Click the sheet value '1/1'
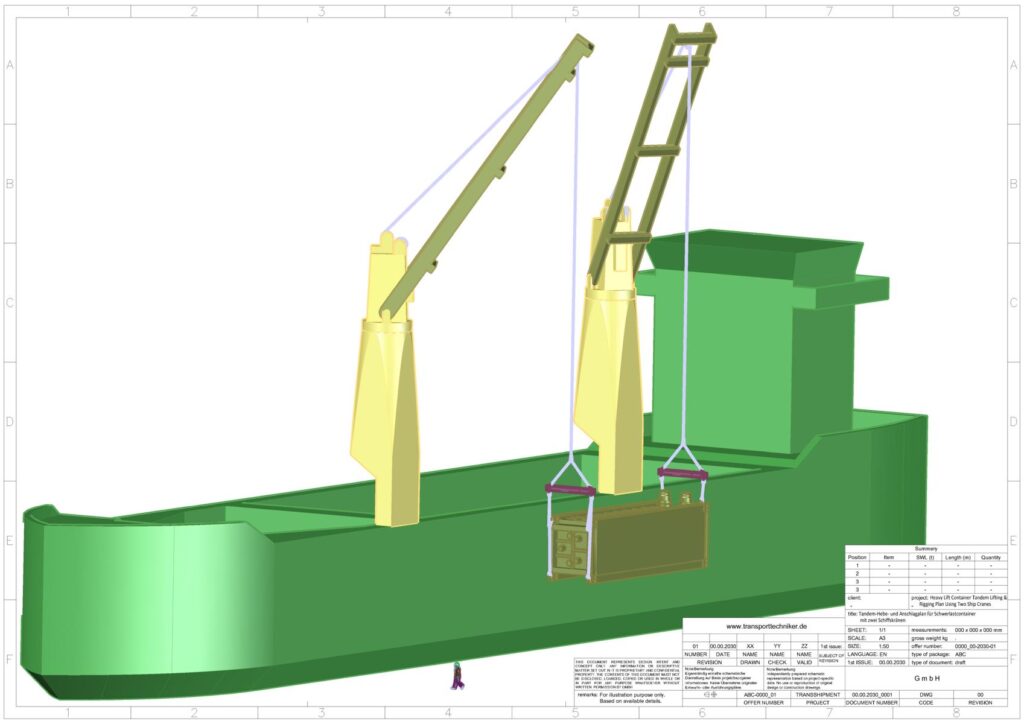1024x724 pixels. [x=883, y=630]
